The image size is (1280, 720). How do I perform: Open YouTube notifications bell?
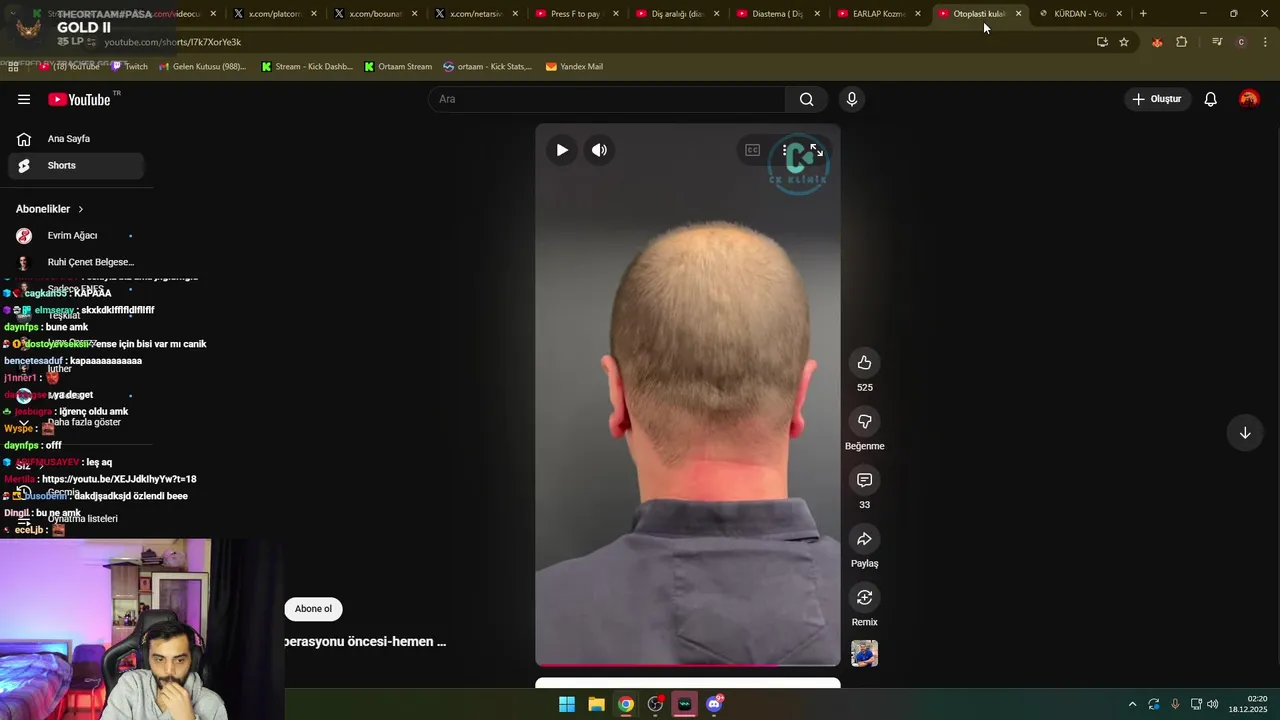coord(1210,99)
